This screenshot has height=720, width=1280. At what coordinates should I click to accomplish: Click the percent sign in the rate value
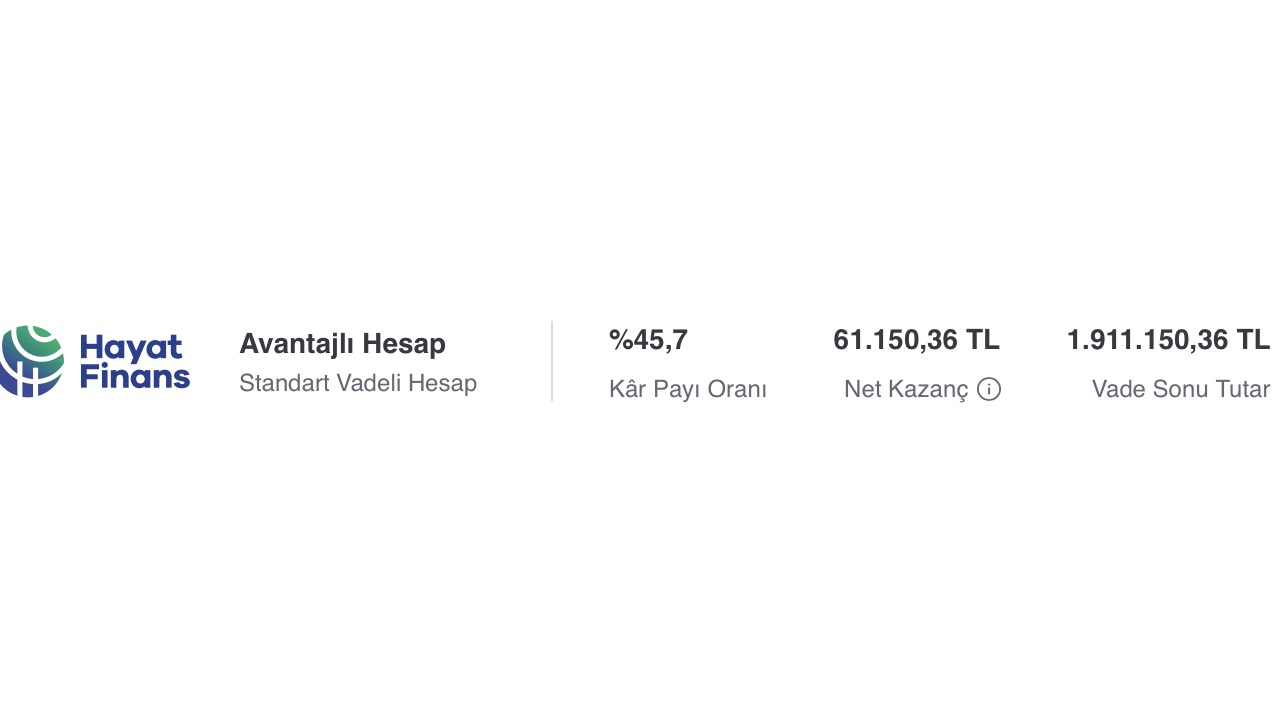coord(620,340)
